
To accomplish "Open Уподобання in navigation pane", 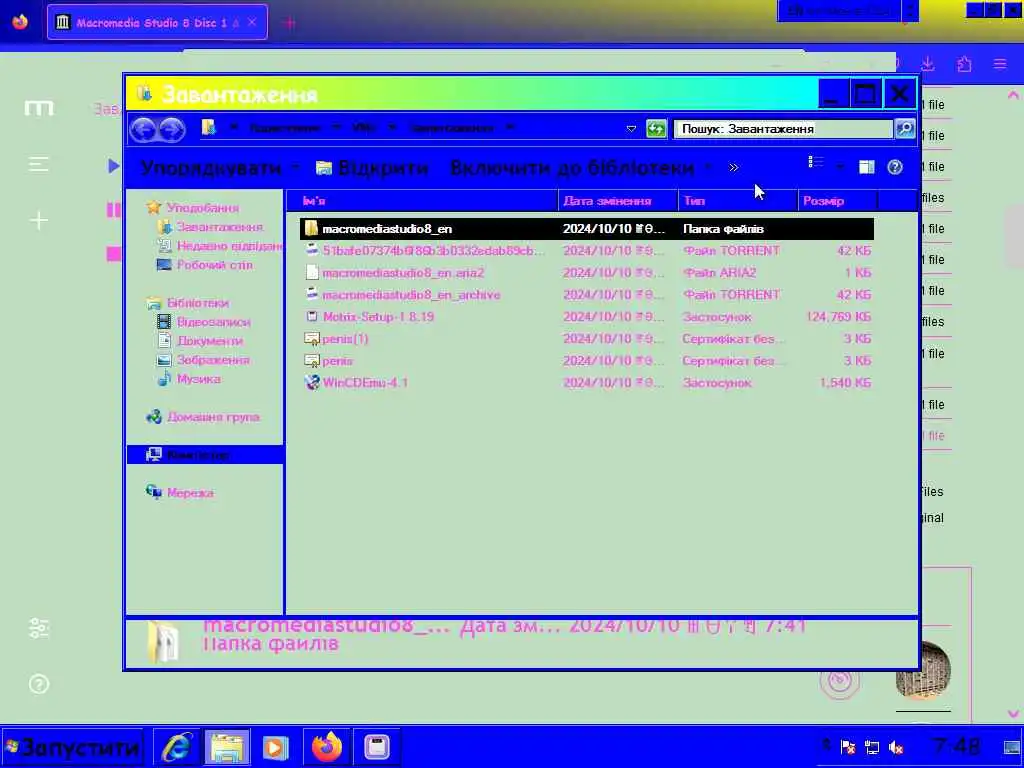I will click(193, 208).
